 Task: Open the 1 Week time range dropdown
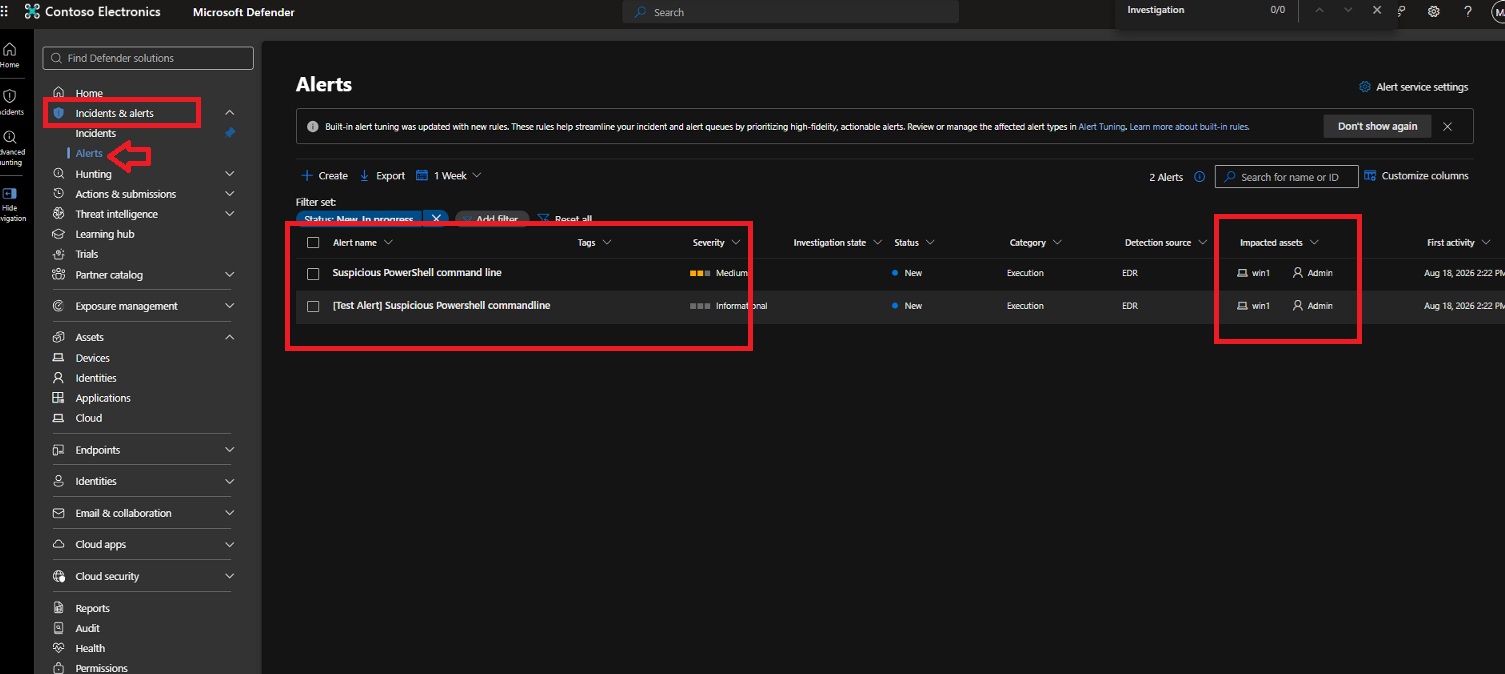coord(449,175)
